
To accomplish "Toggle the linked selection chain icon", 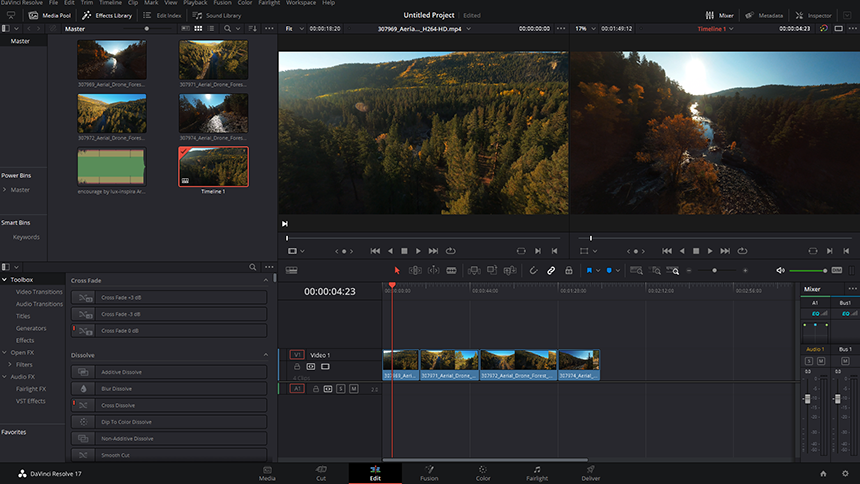I will [x=550, y=270].
